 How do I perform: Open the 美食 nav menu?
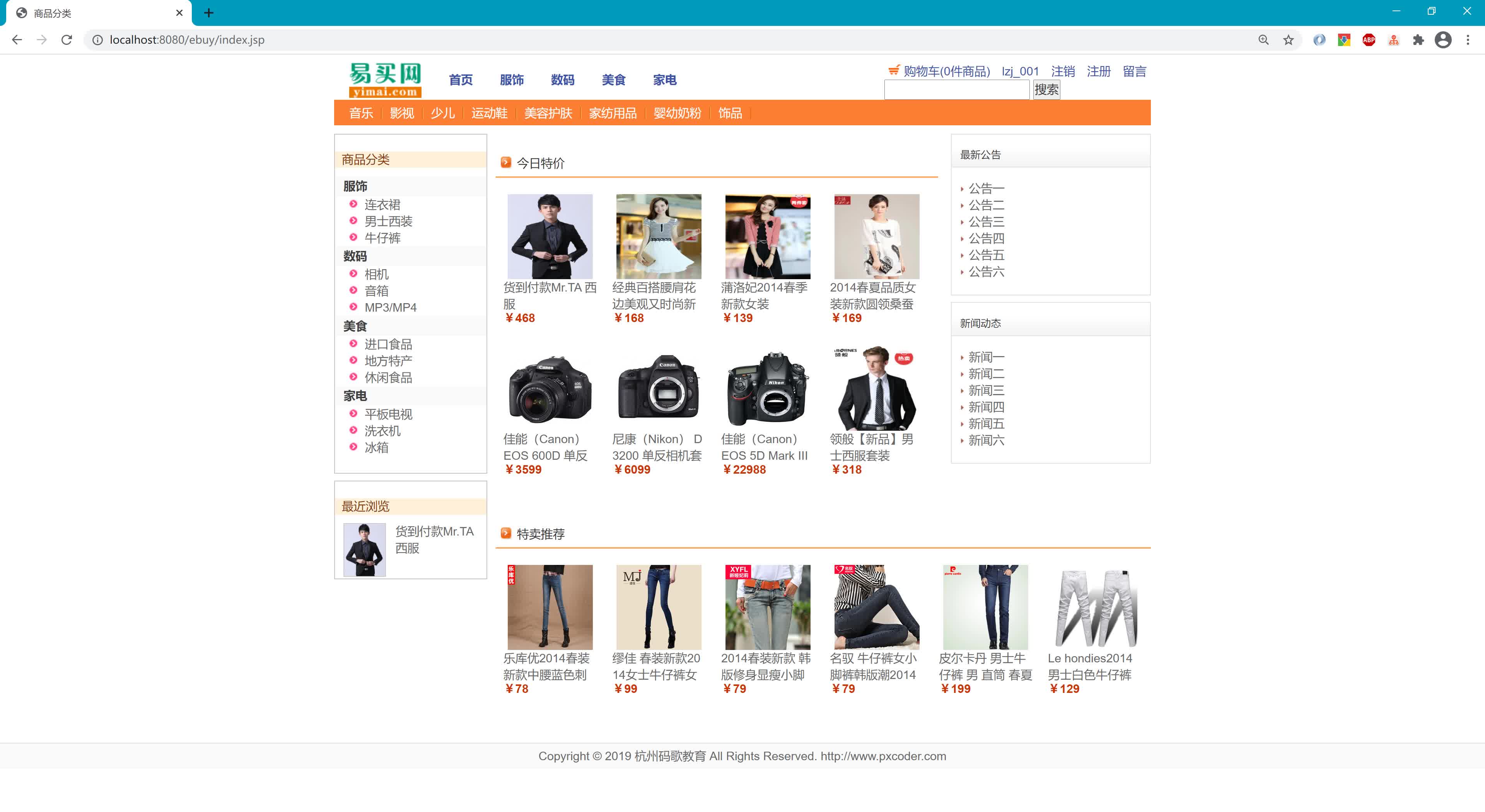pyautogui.click(x=613, y=80)
